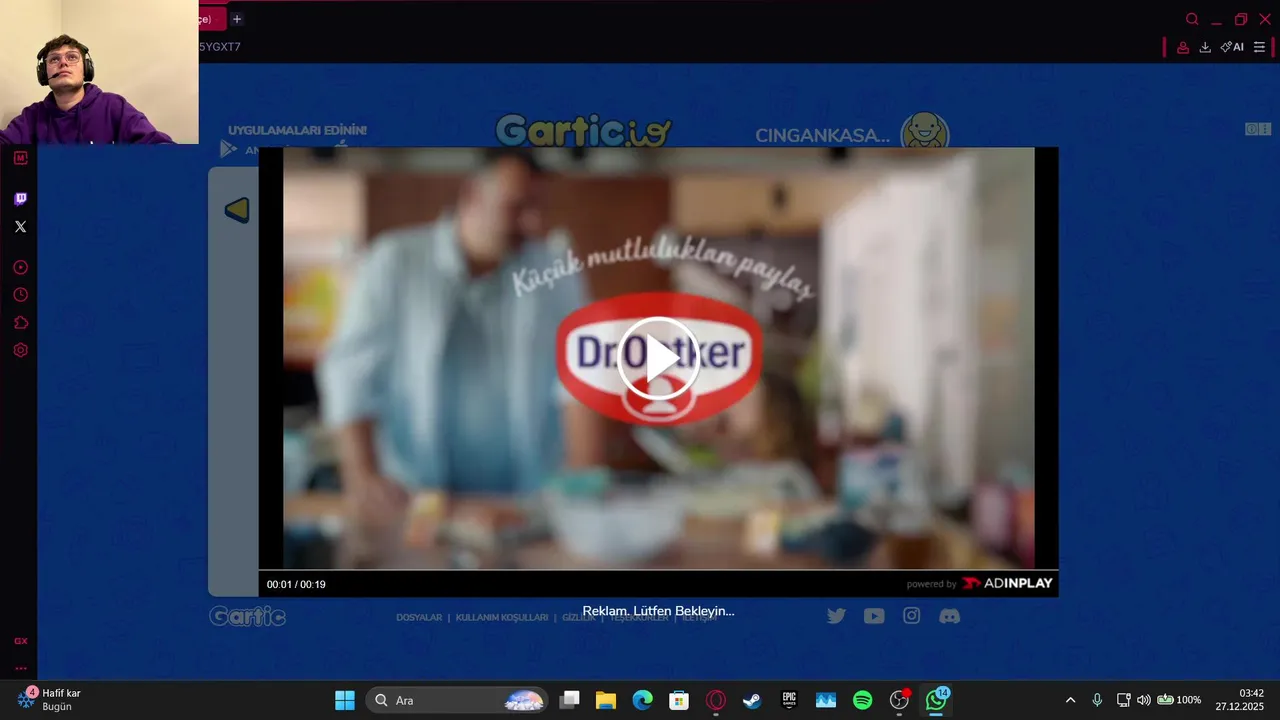Click the footer Gartic logo
Screen dimensions: 1280x720
(248, 616)
